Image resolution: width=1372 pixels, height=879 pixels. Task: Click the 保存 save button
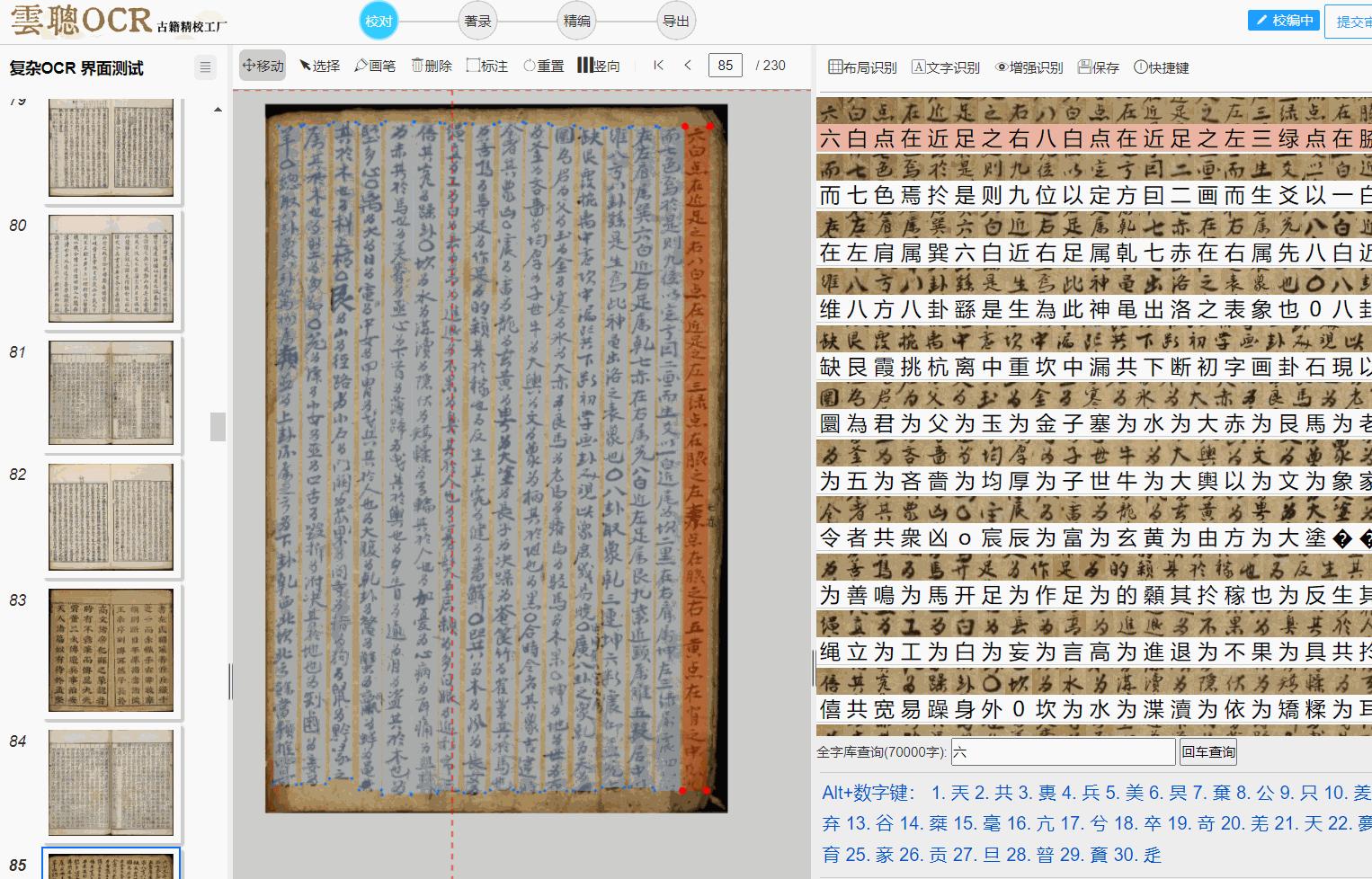[x=1099, y=67]
